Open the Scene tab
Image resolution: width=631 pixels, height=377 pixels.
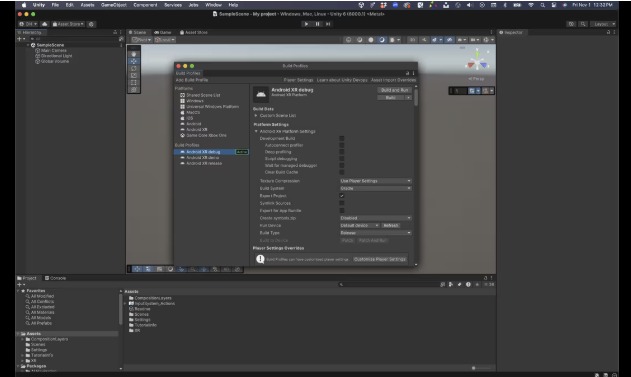(137, 32)
